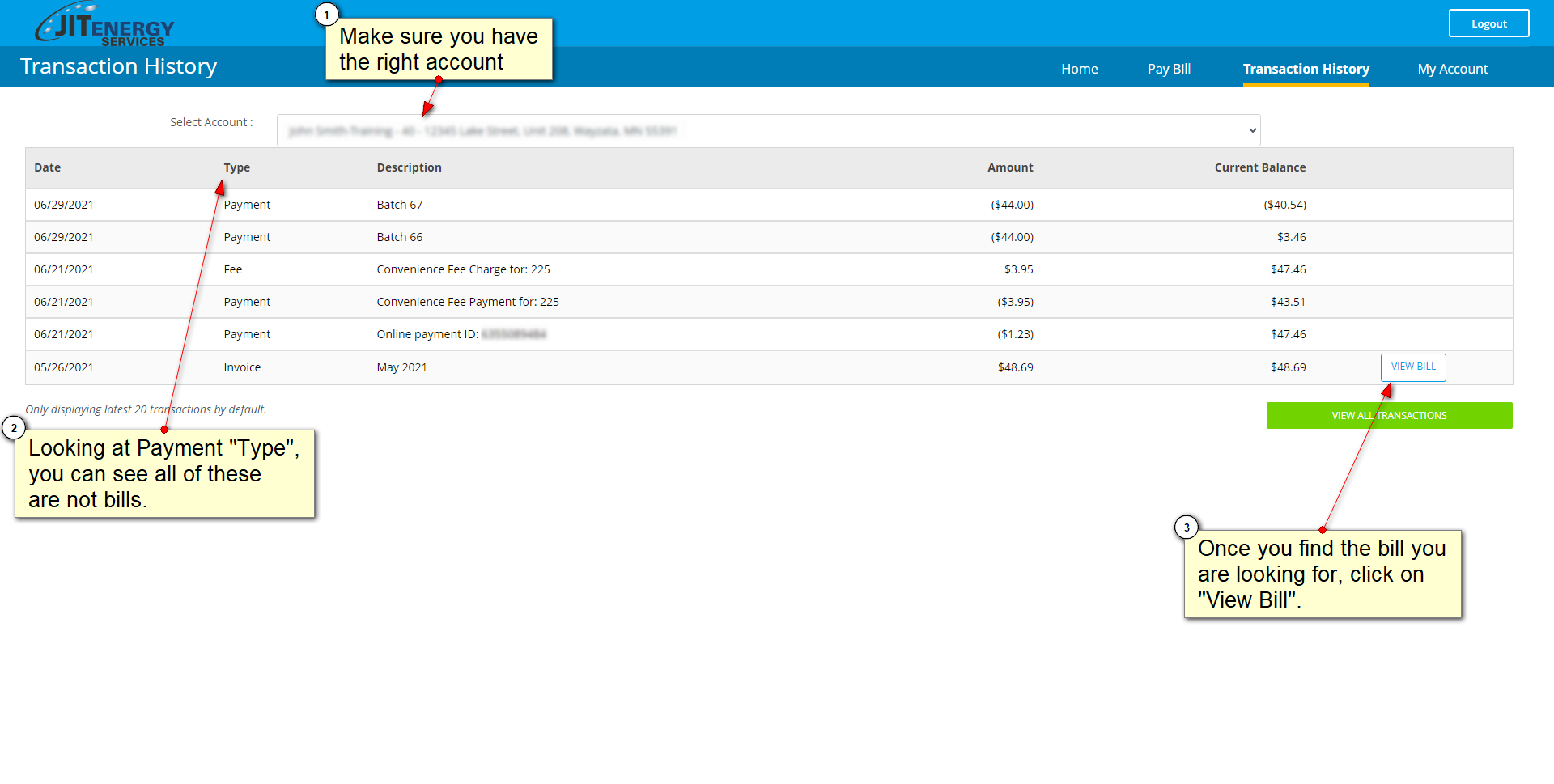This screenshot has width=1554, height=784.
Task: Go to the Home tab
Action: point(1079,69)
